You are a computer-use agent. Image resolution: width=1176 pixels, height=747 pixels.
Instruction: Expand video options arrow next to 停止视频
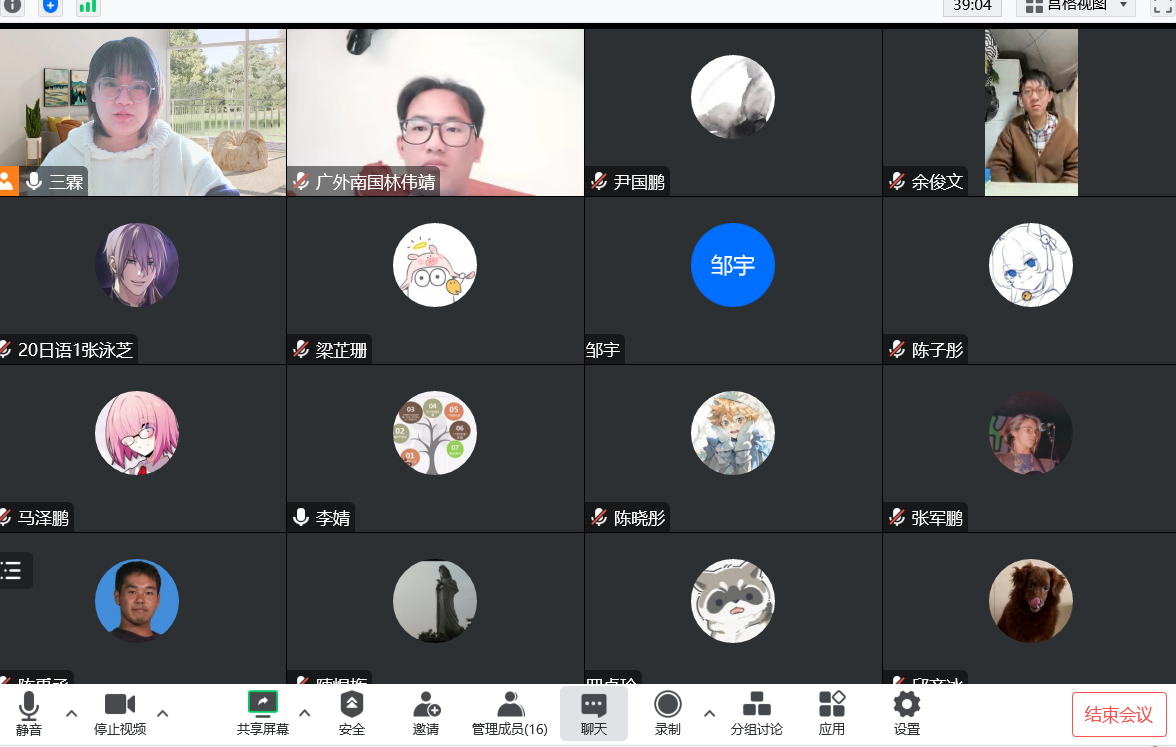point(163,713)
